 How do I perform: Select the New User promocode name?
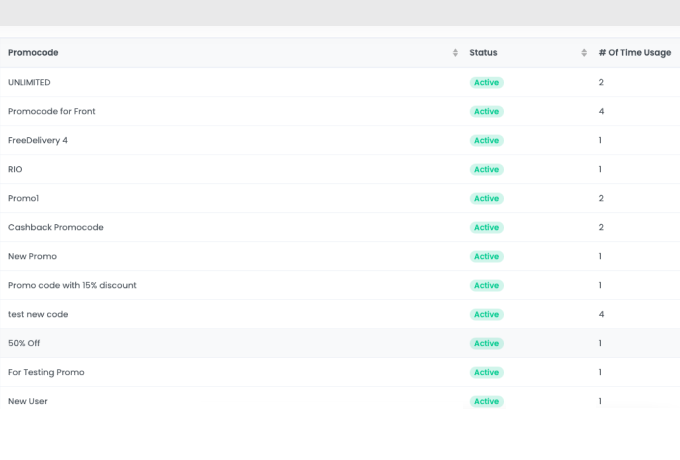point(28,401)
